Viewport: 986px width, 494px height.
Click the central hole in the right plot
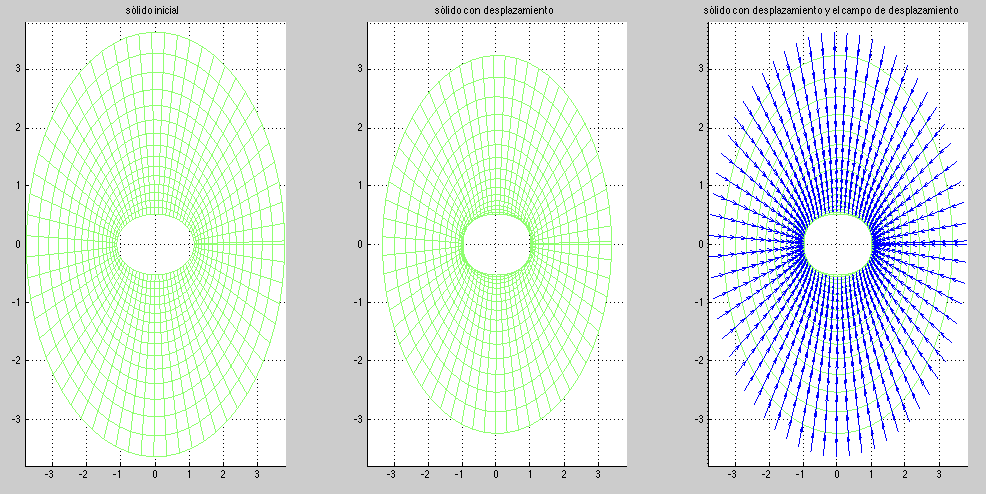pos(837,244)
